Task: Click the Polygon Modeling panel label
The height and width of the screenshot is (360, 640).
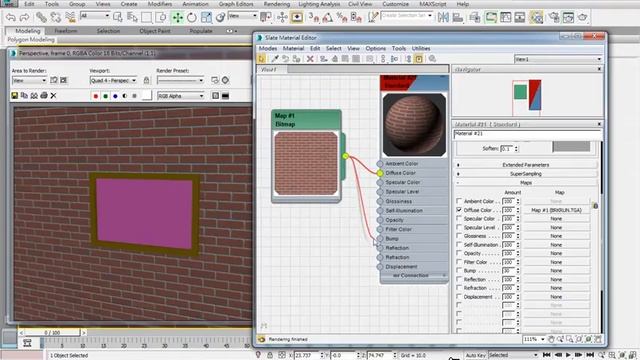Action: [31, 40]
